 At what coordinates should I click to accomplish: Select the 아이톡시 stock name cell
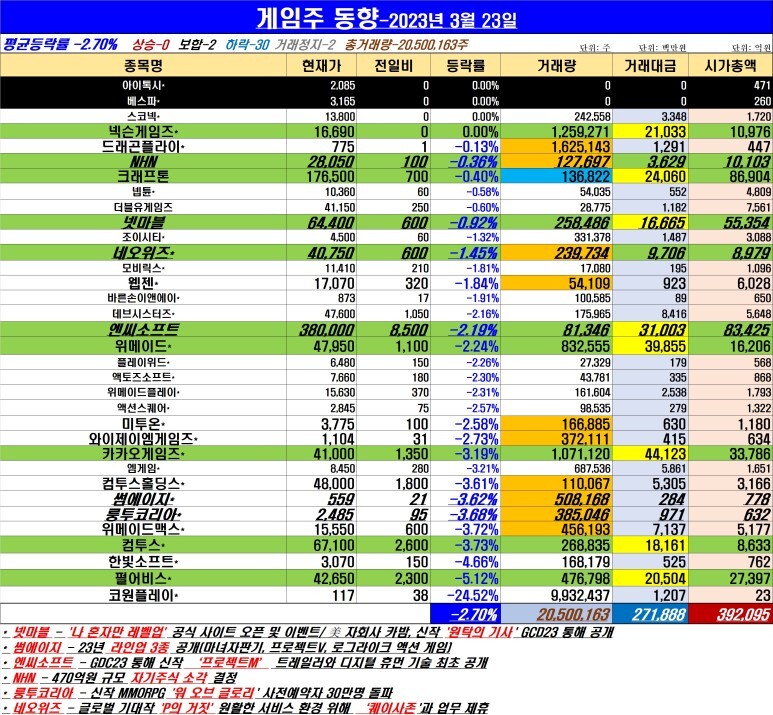click(143, 85)
